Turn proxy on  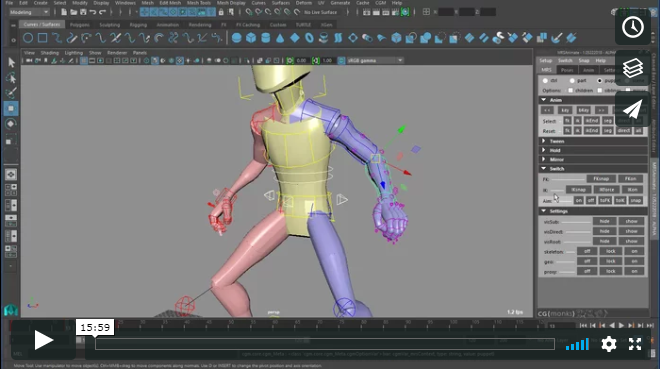tap(634, 271)
